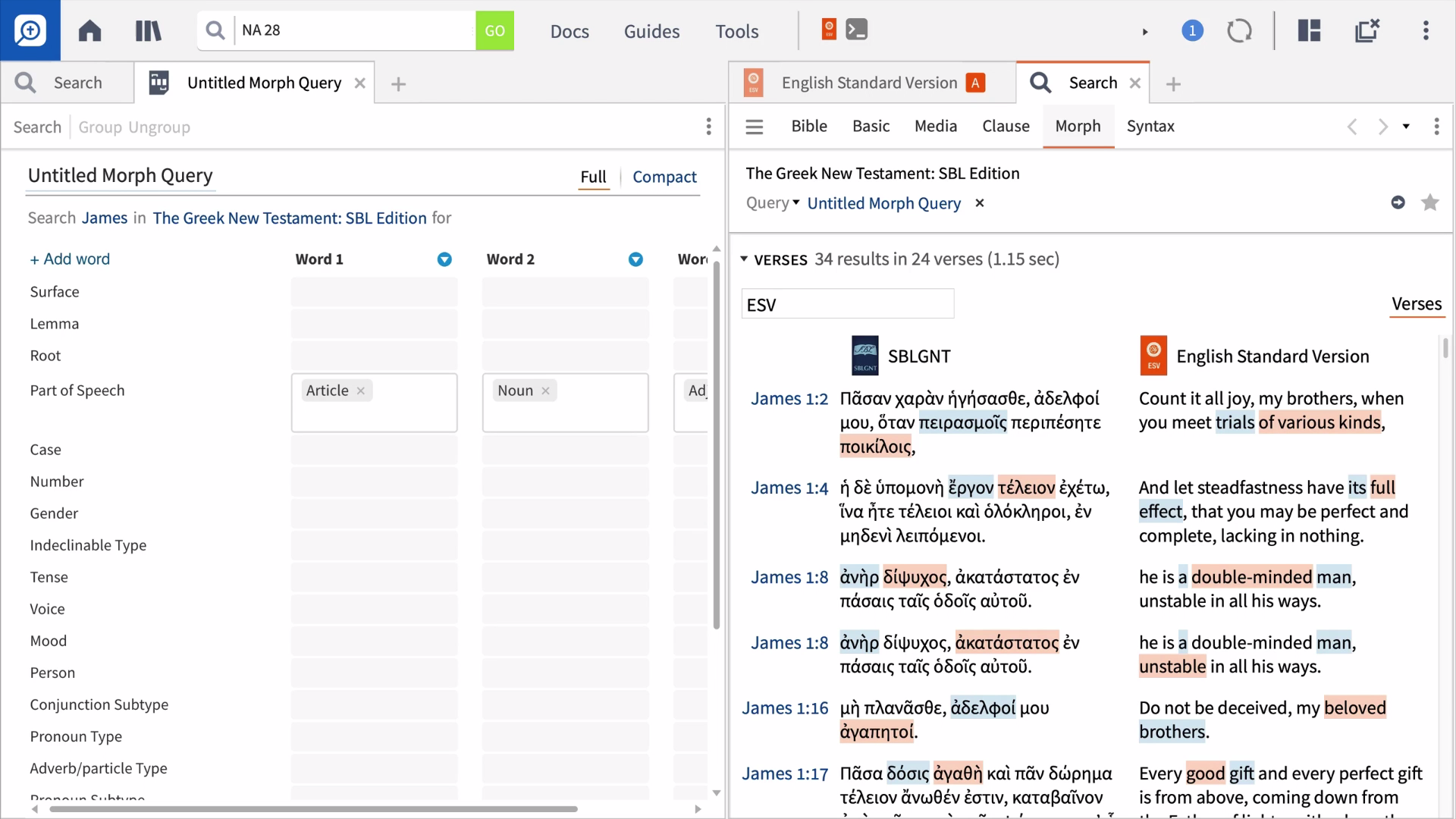Select the Basic search type

pyautogui.click(x=871, y=126)
